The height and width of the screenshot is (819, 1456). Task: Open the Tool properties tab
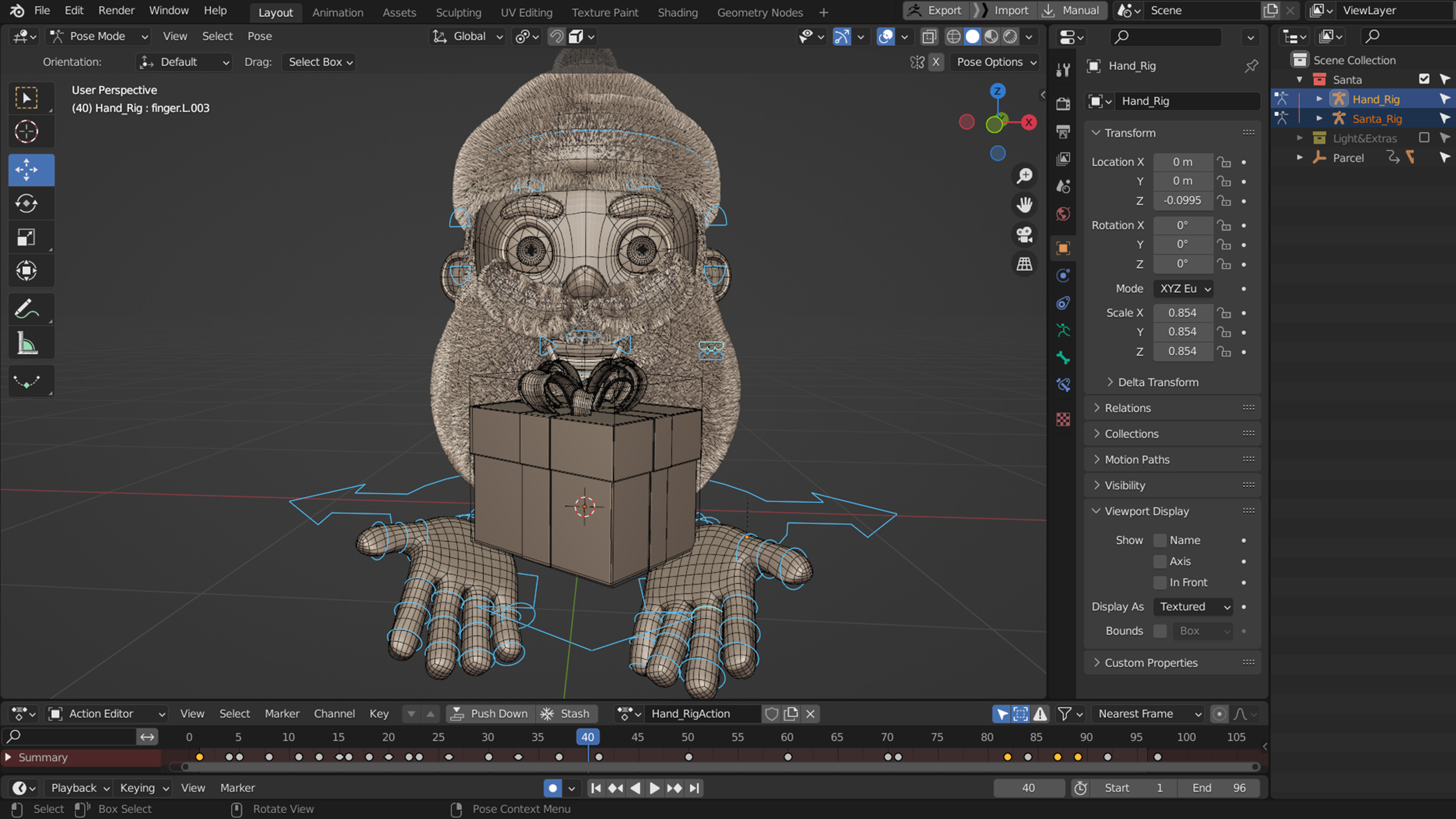click(x=1063, y=70)
